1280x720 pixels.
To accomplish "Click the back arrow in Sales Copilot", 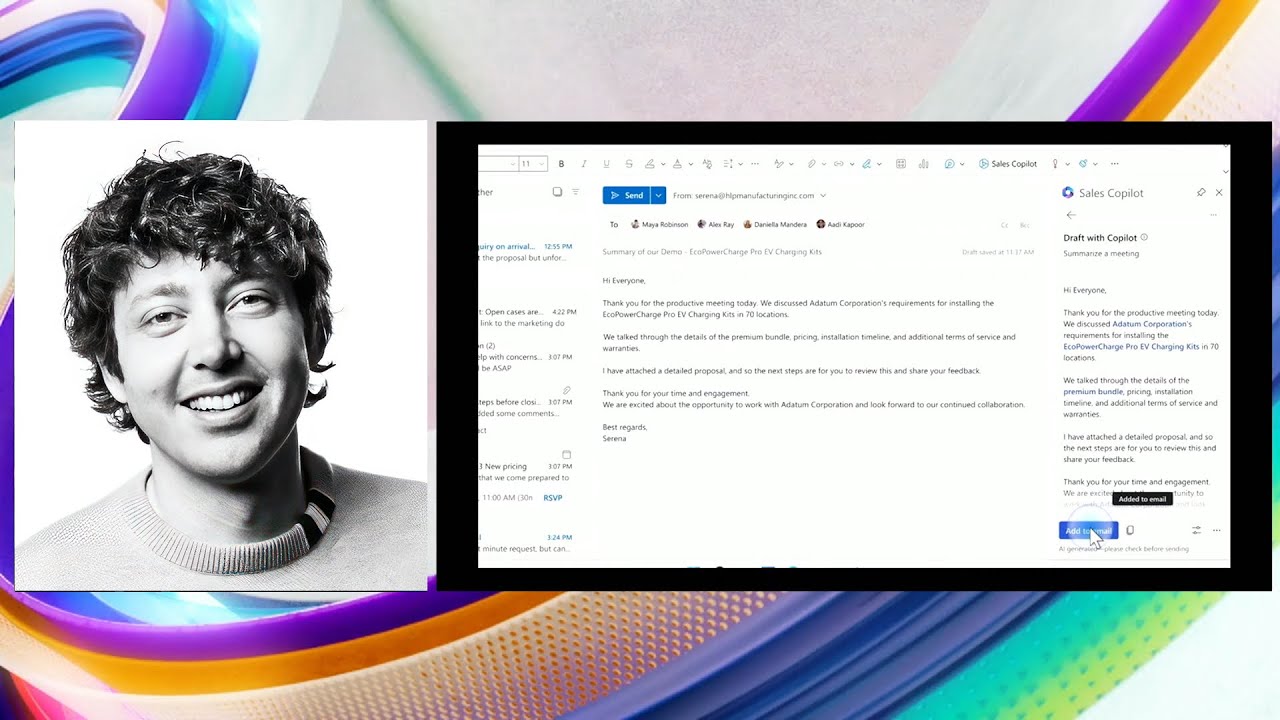I will (x=1071, y=215).
